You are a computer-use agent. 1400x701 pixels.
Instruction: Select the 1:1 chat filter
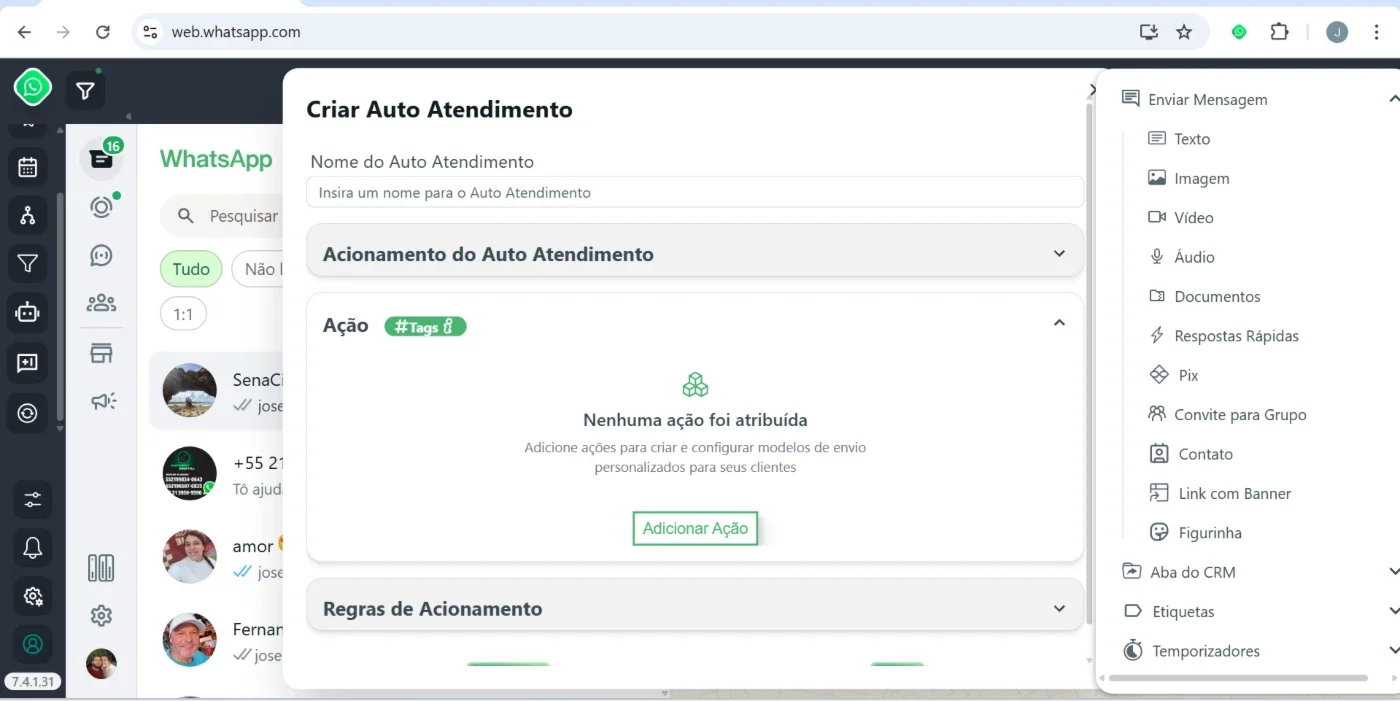pyautogui.click(x=183, y=315)
